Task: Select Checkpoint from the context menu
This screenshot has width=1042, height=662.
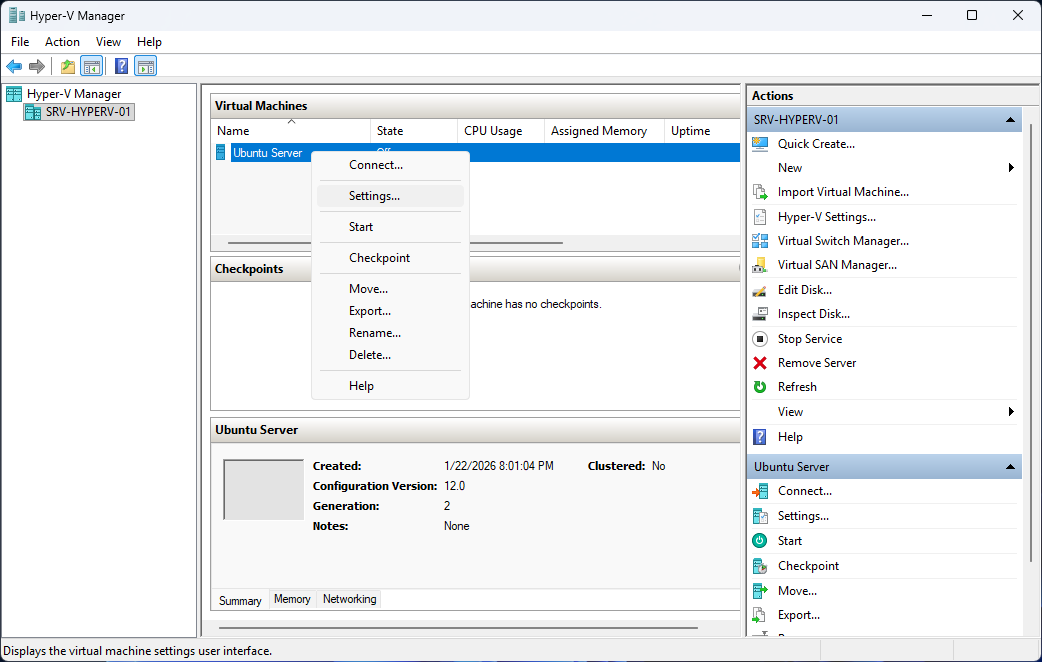Action: click(x=379, y=258)
